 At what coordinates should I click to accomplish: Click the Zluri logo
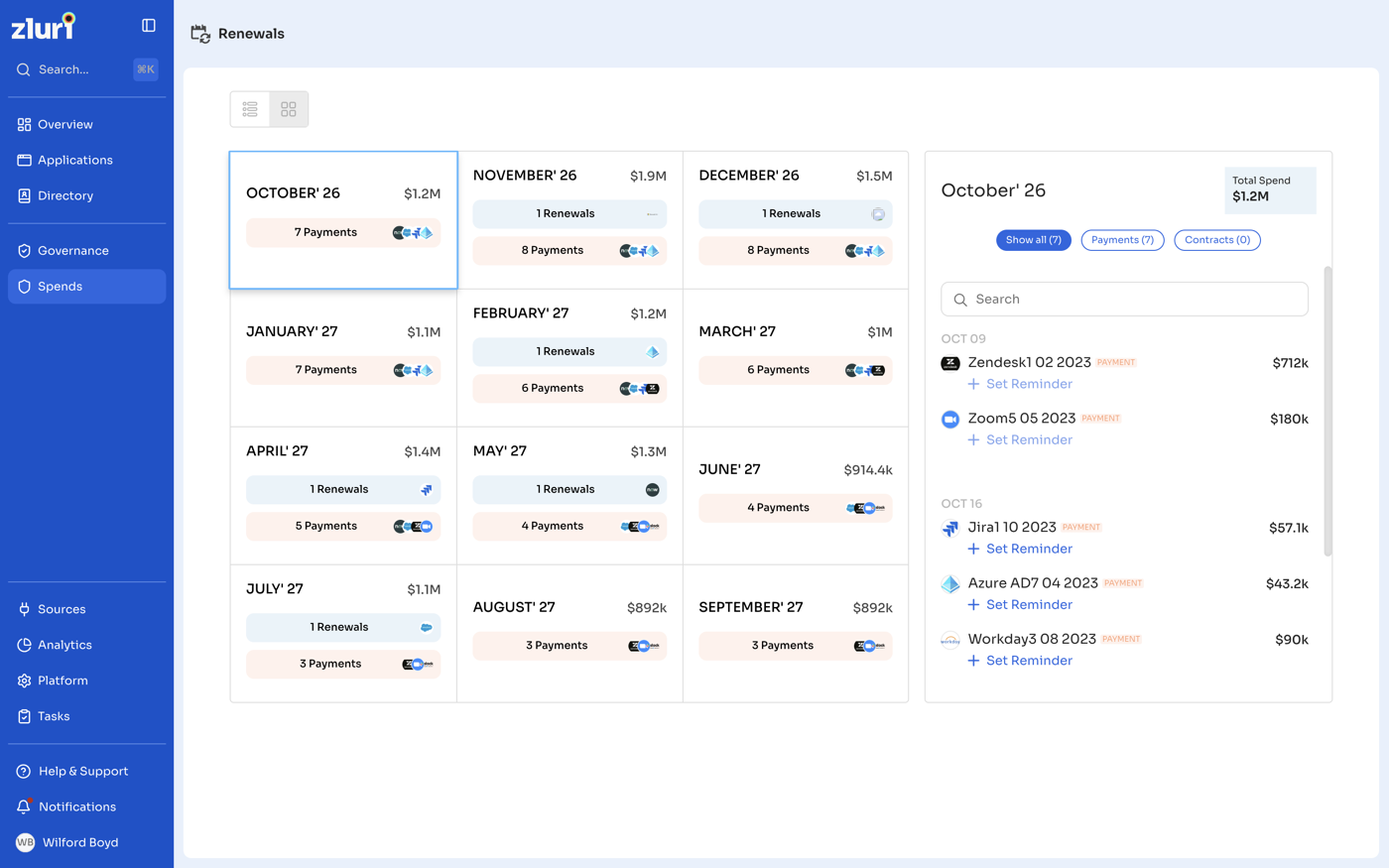(44, 26)
